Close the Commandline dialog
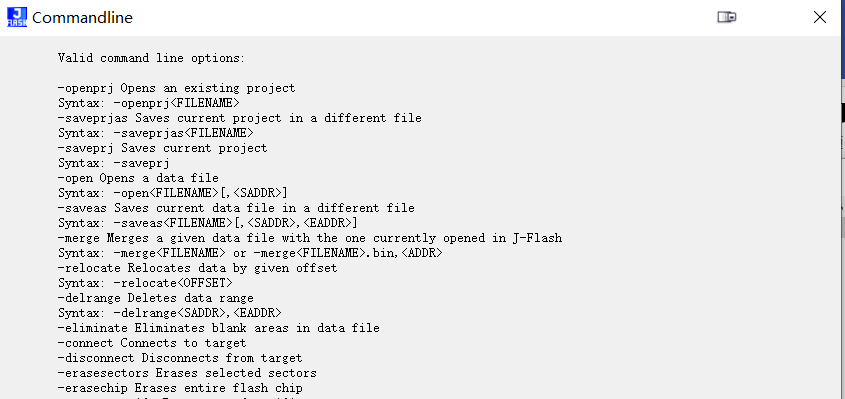The height and width of the screenshot is (399, 845). (x=820, y=17)
